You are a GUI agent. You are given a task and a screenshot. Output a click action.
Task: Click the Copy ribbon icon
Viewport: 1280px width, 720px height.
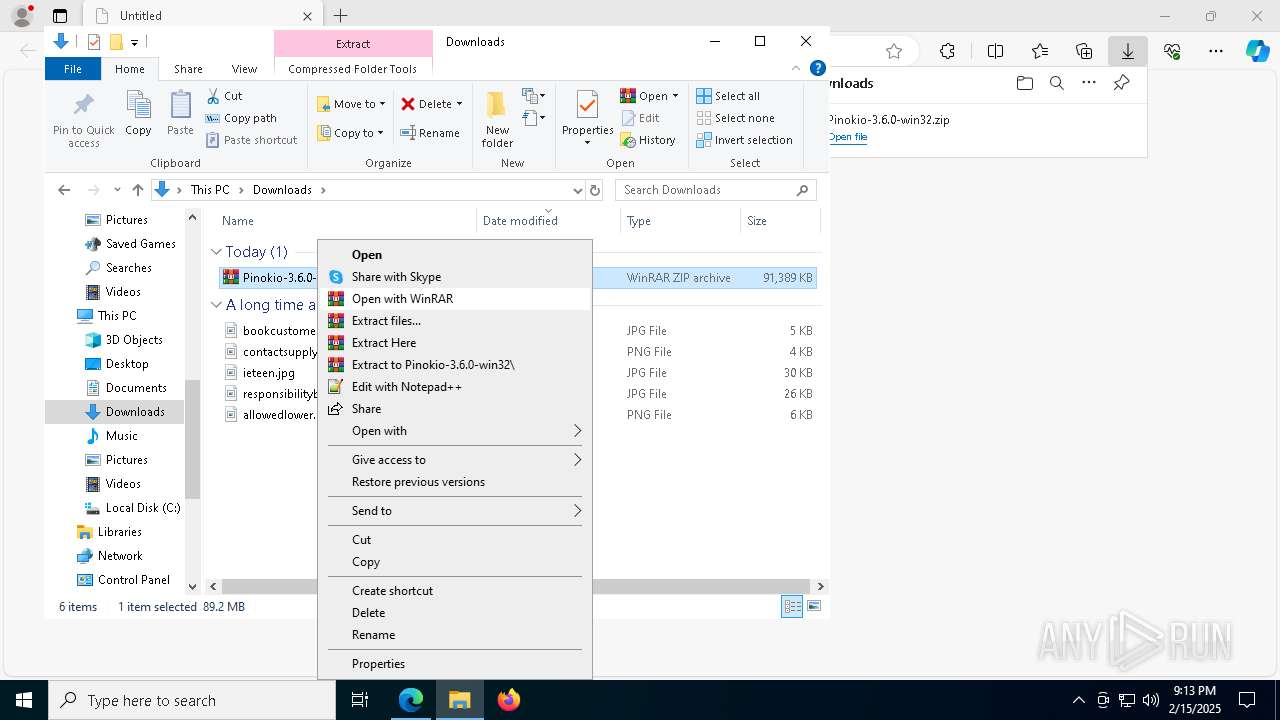click(x=138, y=104)
